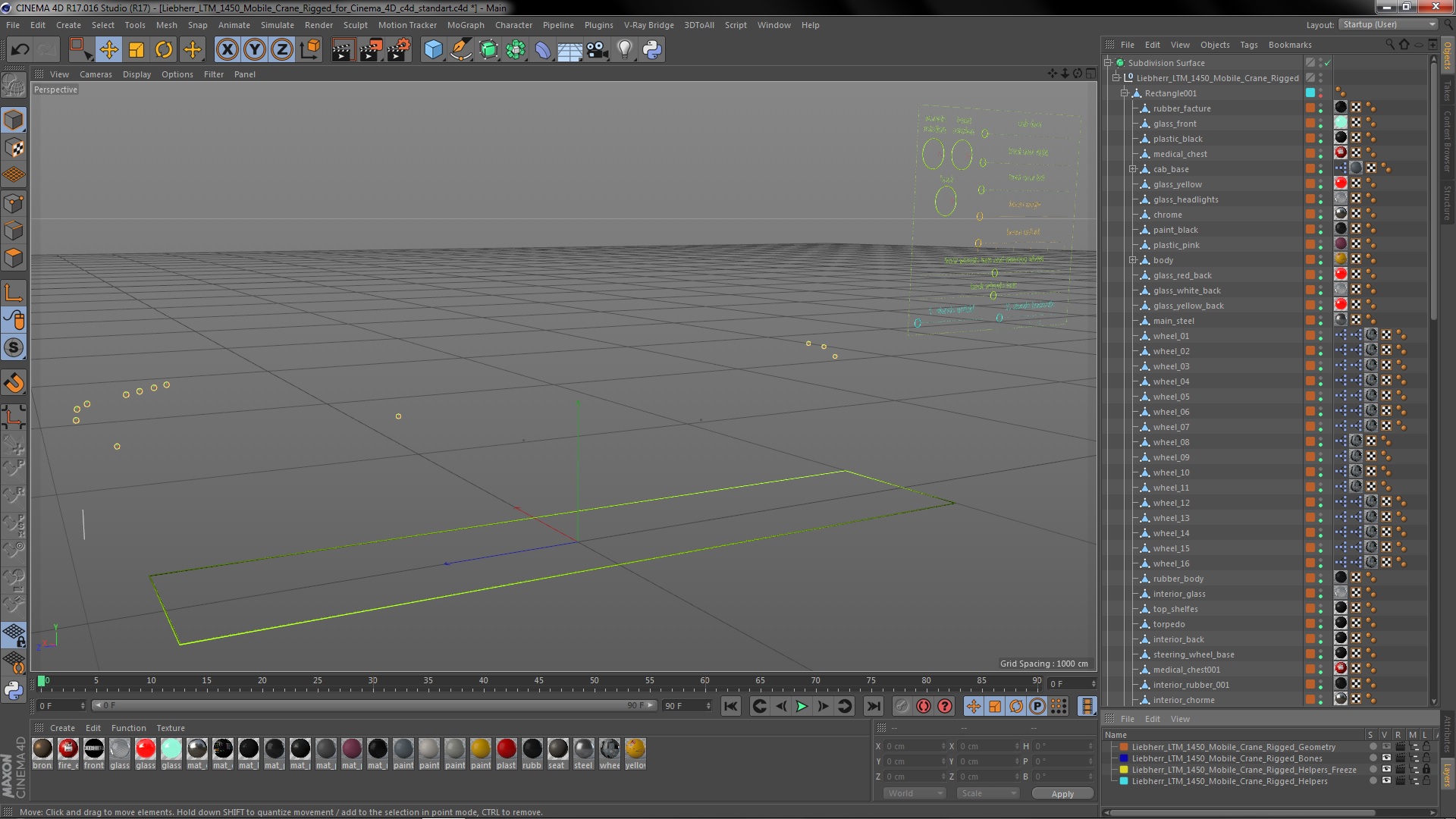Collapse Liebherr_LTM_1450_Mobile_Crane_Rigged node
Viewport: 1456px width, 819px height.
click(x=1116, y=78)
